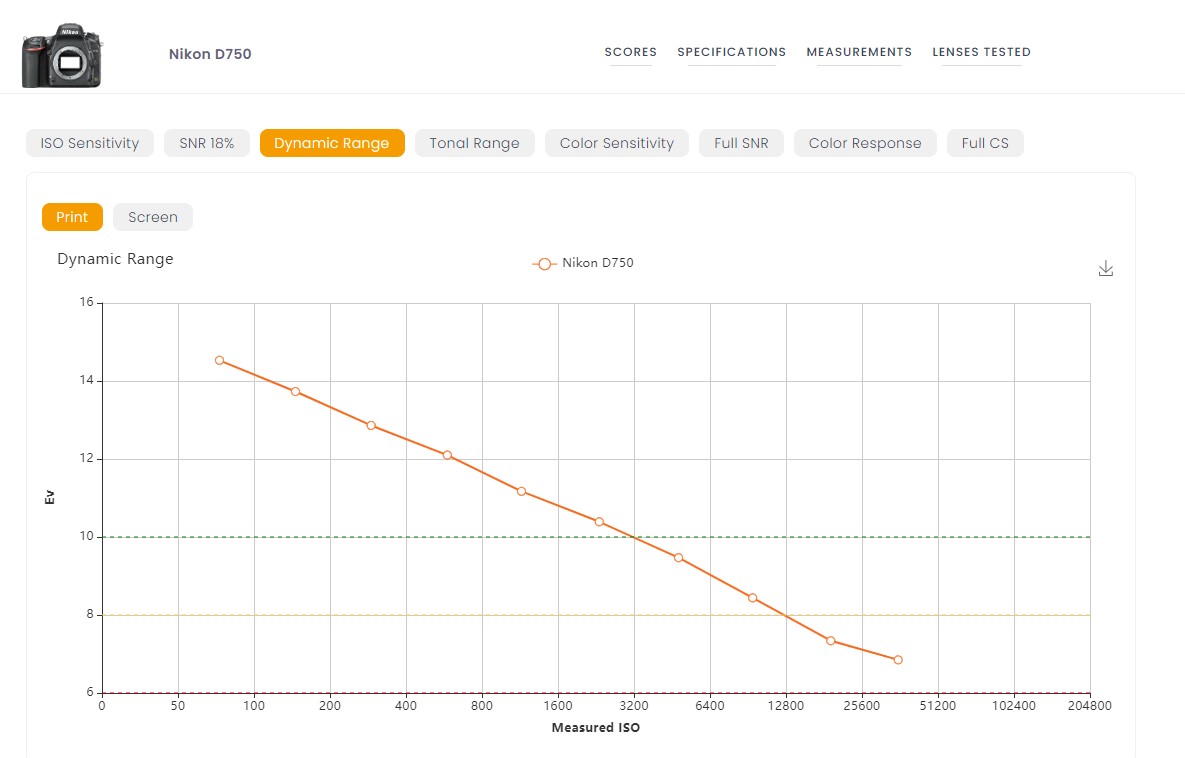Click the data point just above the 12 Ev gridline

click(x=447, y=455)
